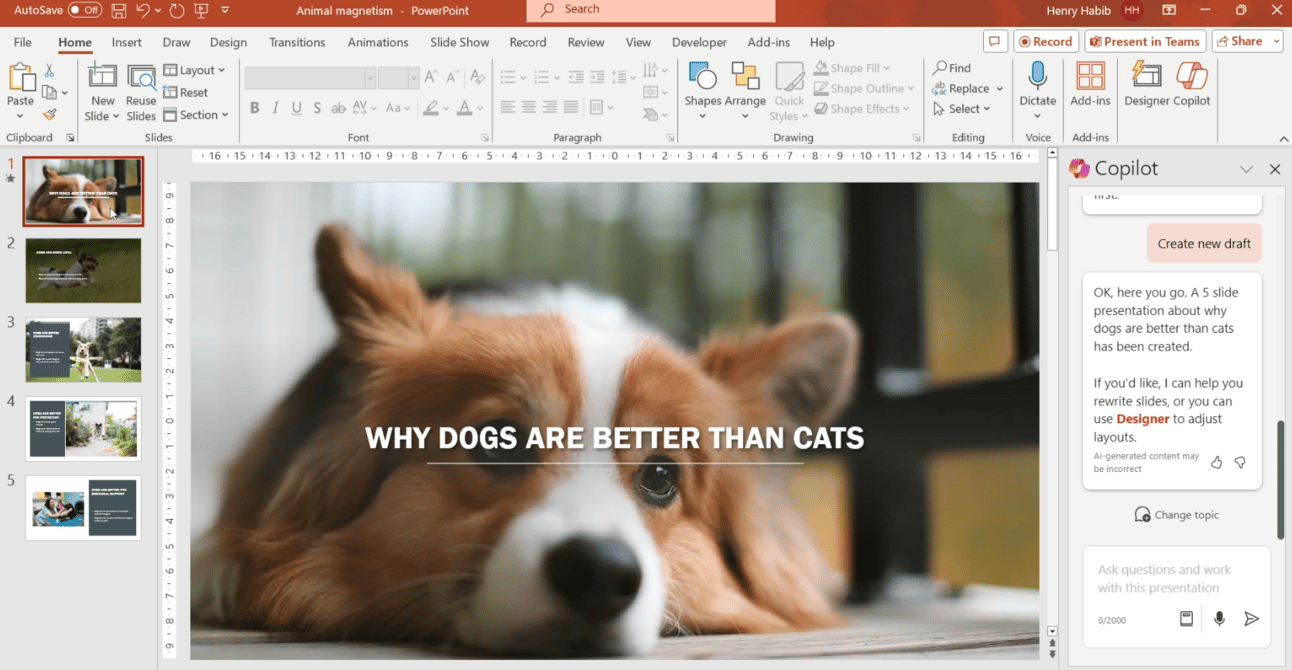Send the Copilot prompt
This screenshot has height=670, width=1292.
(1251, 619)
